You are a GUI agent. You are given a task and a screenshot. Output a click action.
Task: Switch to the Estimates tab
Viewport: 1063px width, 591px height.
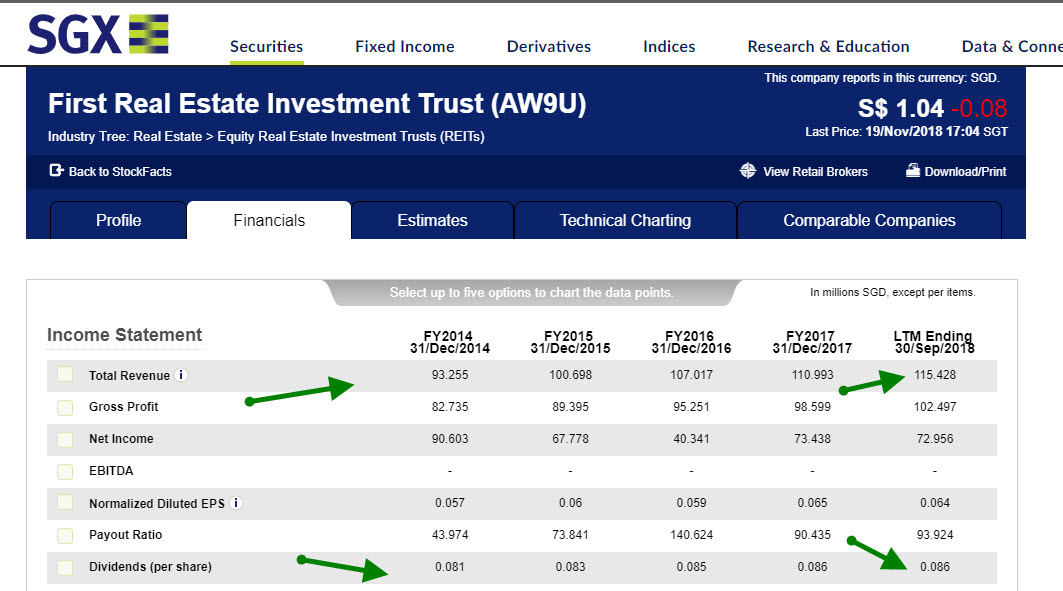(x=433, y=220)
